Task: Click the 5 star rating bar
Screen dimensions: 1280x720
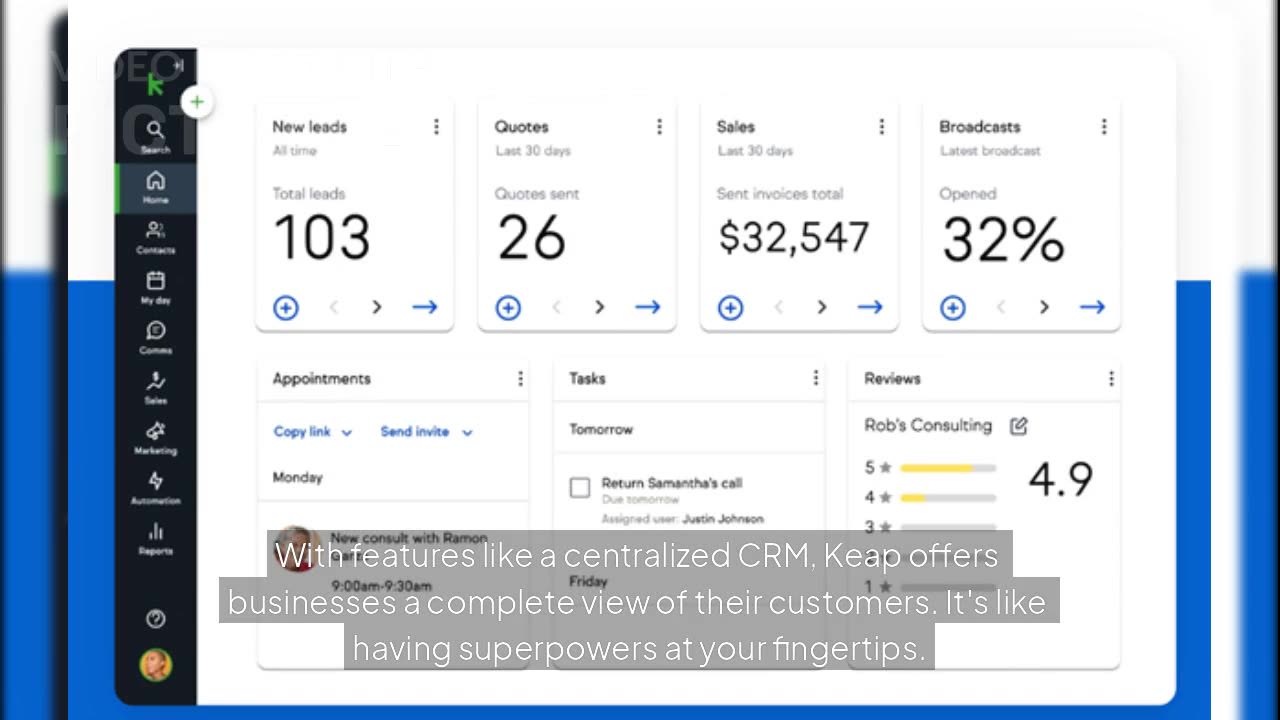Action: coord(948,468)
